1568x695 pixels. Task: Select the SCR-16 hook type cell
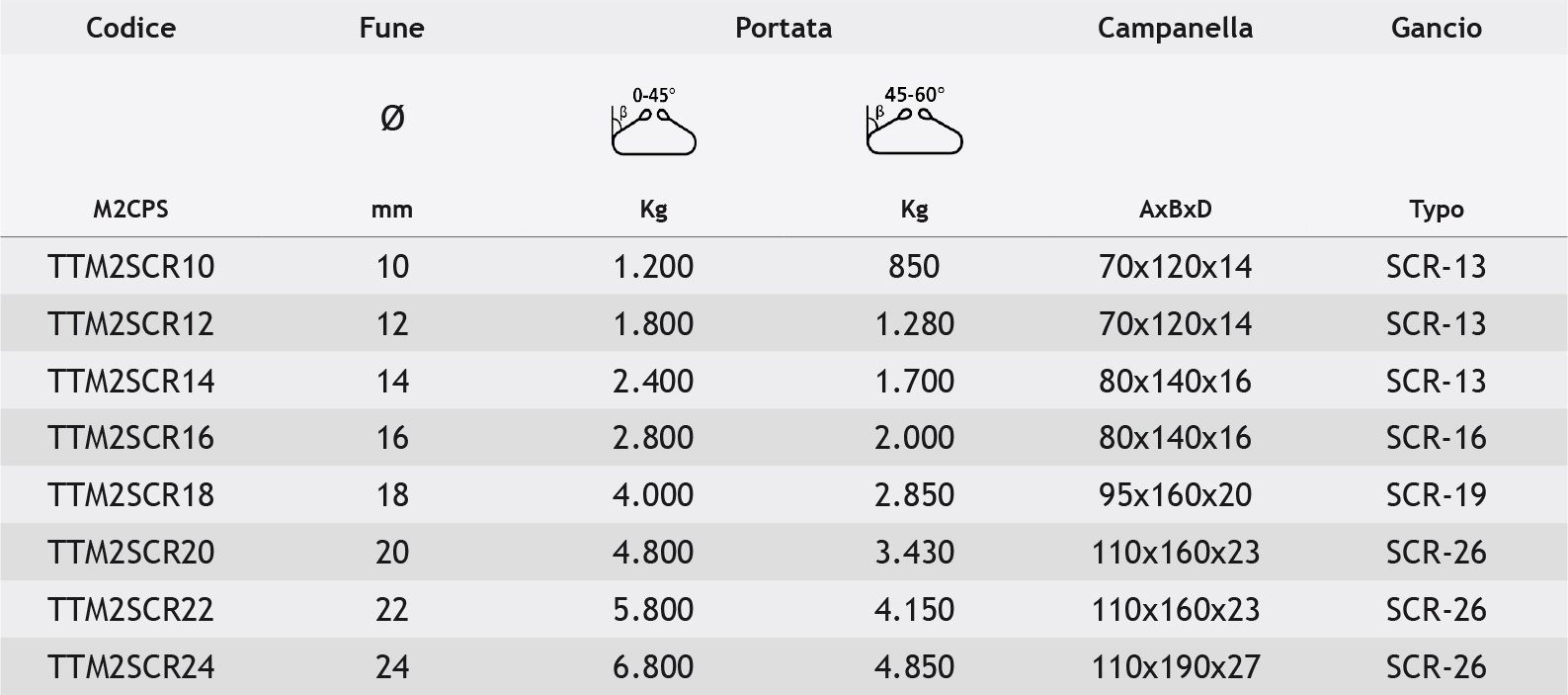point(1436,438)
